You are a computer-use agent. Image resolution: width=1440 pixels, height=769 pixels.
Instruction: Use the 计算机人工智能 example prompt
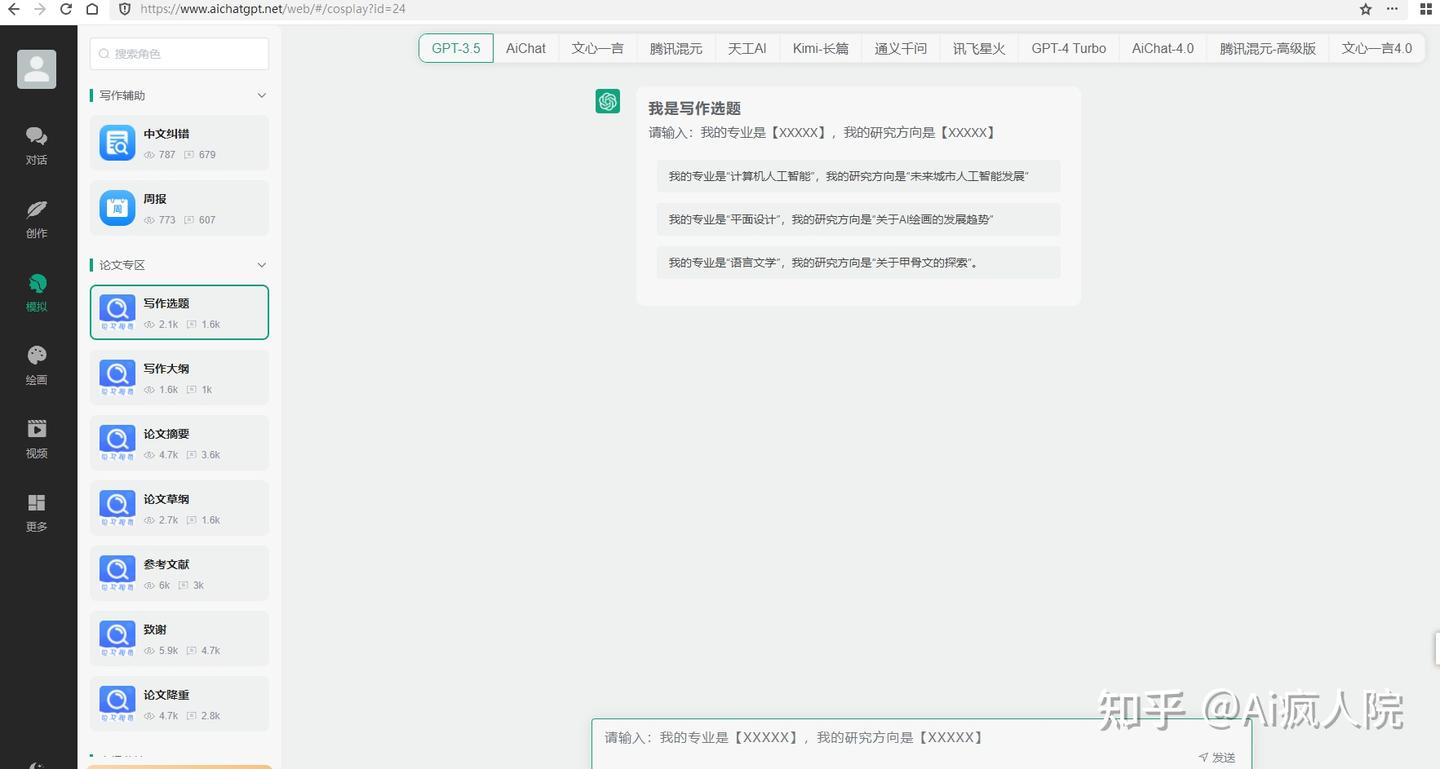point(858,176)
